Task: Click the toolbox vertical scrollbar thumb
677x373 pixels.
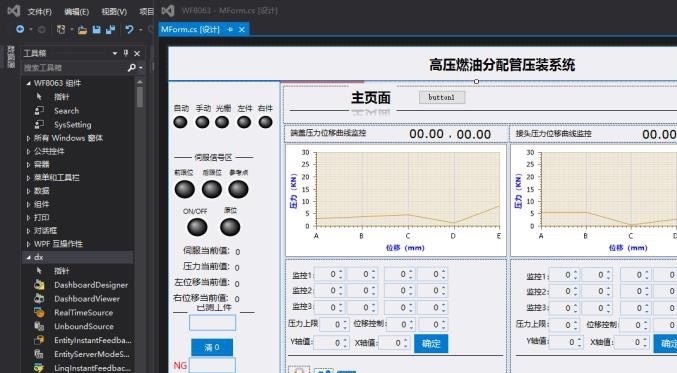Action: (x=140, y=96)
